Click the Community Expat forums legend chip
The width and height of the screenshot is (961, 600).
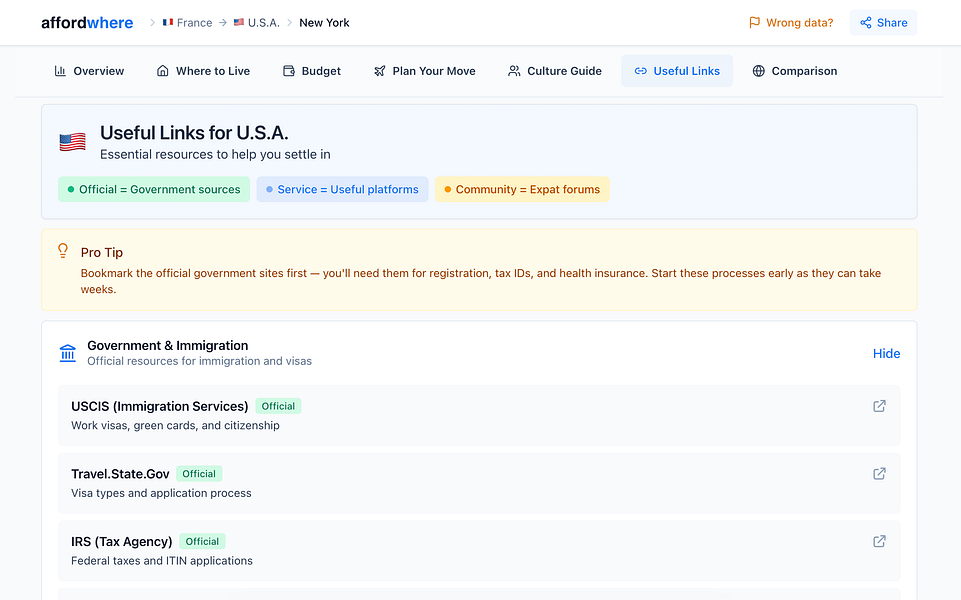point(521,189)
